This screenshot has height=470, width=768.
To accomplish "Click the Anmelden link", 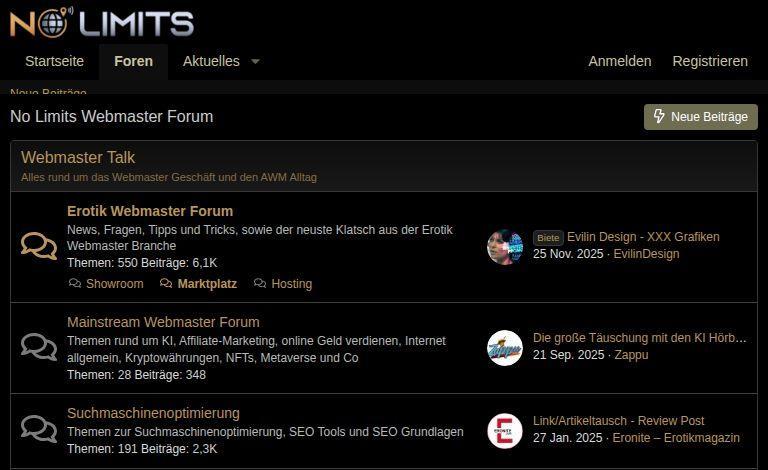I will coord(619,61).
